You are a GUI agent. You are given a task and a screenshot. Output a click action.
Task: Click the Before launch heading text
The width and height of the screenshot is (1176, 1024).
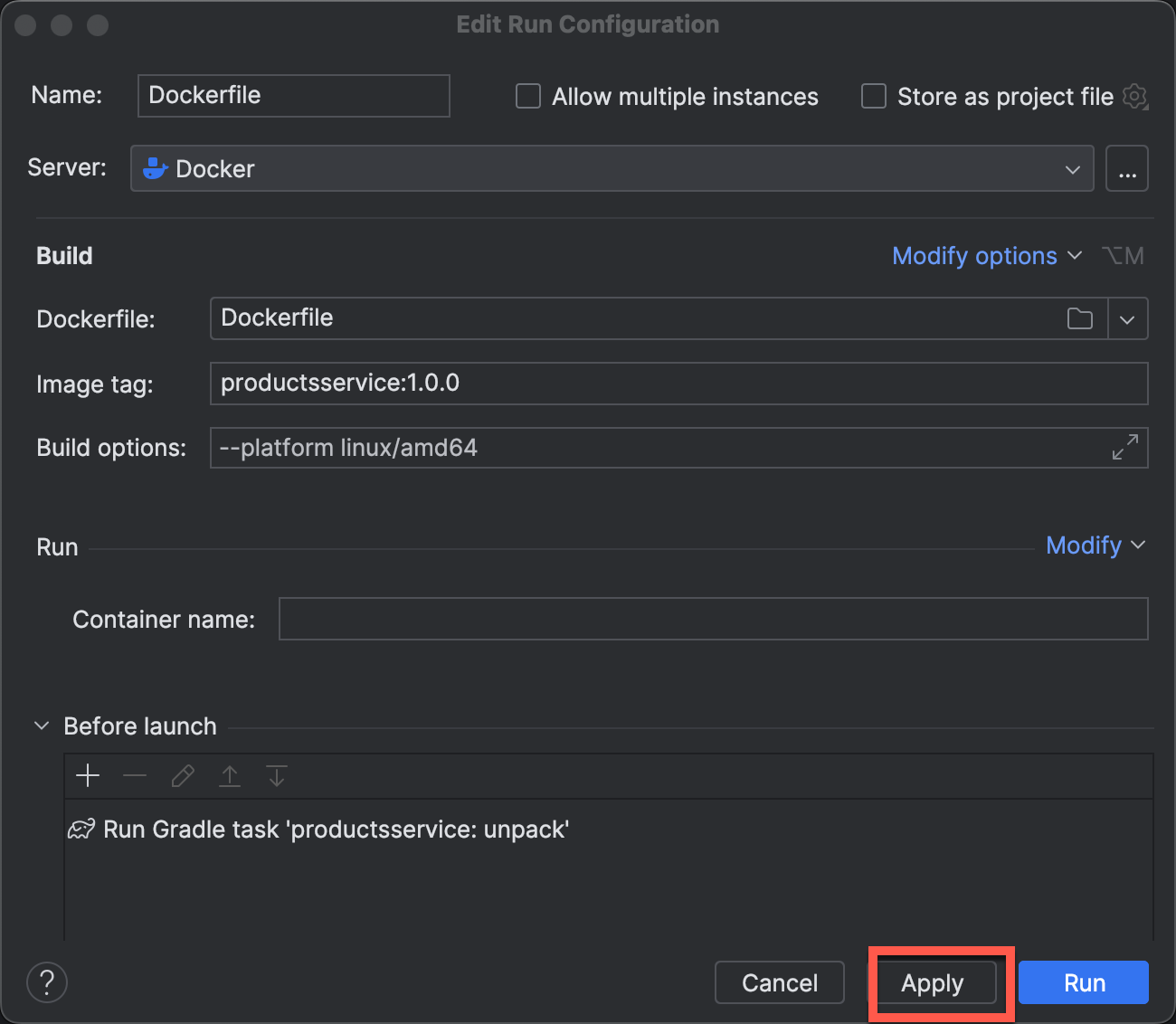pos(140,726)
